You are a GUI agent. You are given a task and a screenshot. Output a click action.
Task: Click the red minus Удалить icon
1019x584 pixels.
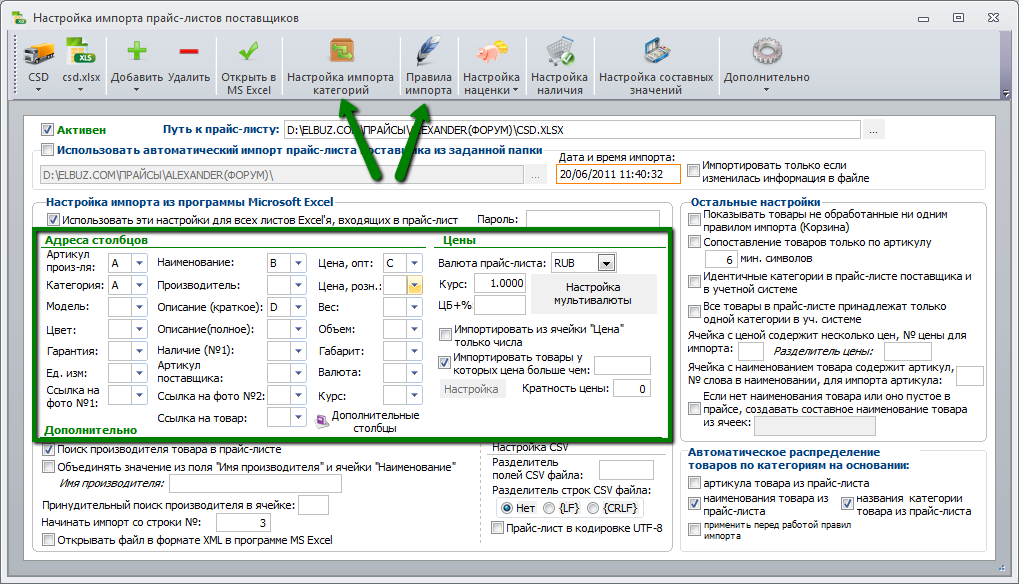pos(189,51)
